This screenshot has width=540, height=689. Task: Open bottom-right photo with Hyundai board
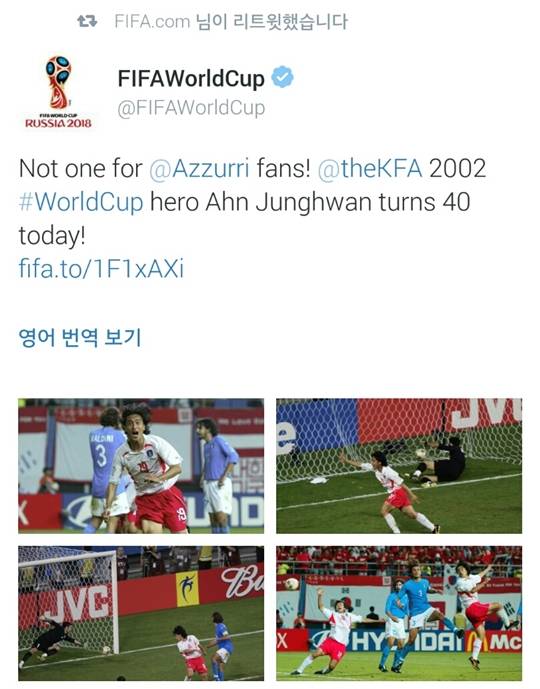click(399, 613)
